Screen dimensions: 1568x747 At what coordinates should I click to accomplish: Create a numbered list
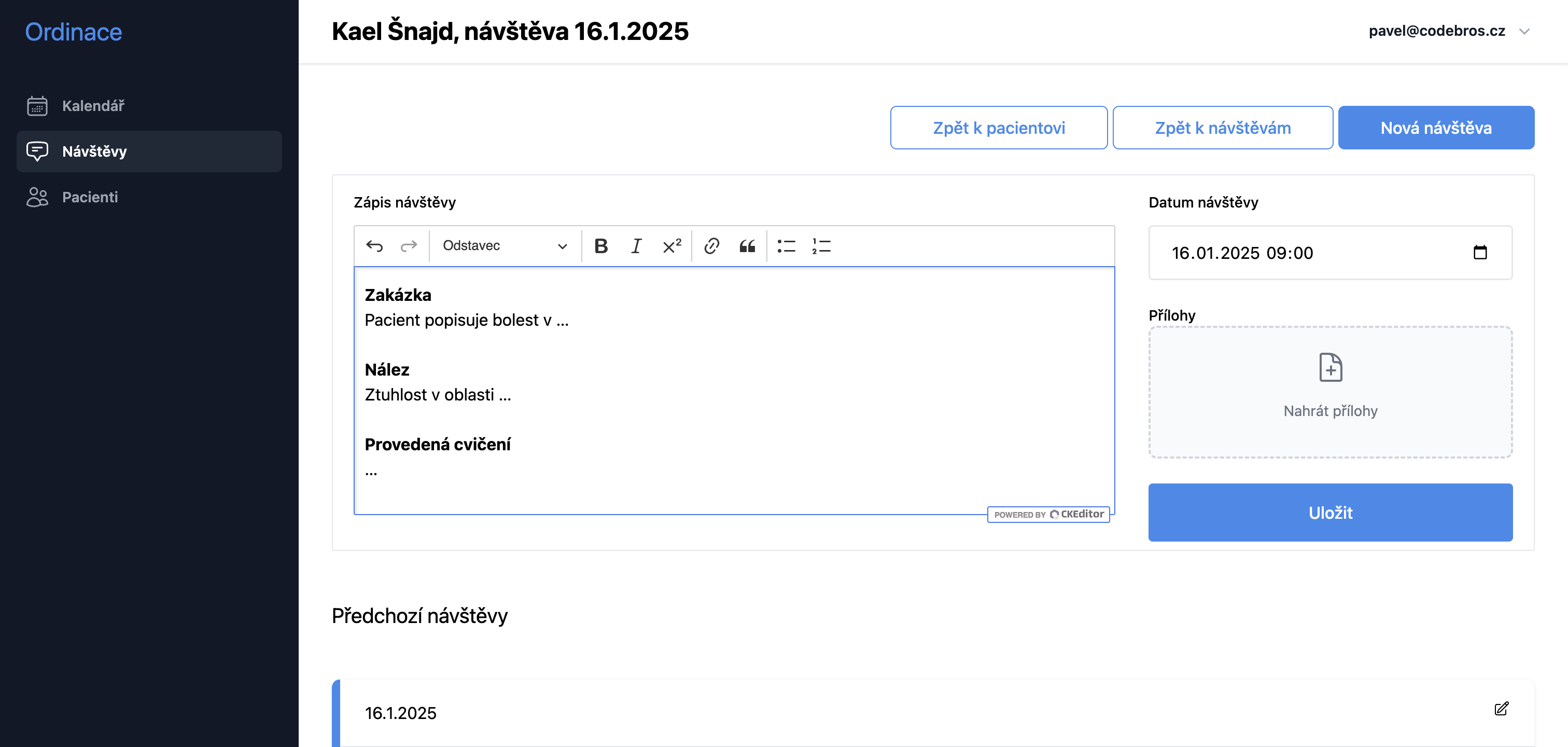point(821,246)
